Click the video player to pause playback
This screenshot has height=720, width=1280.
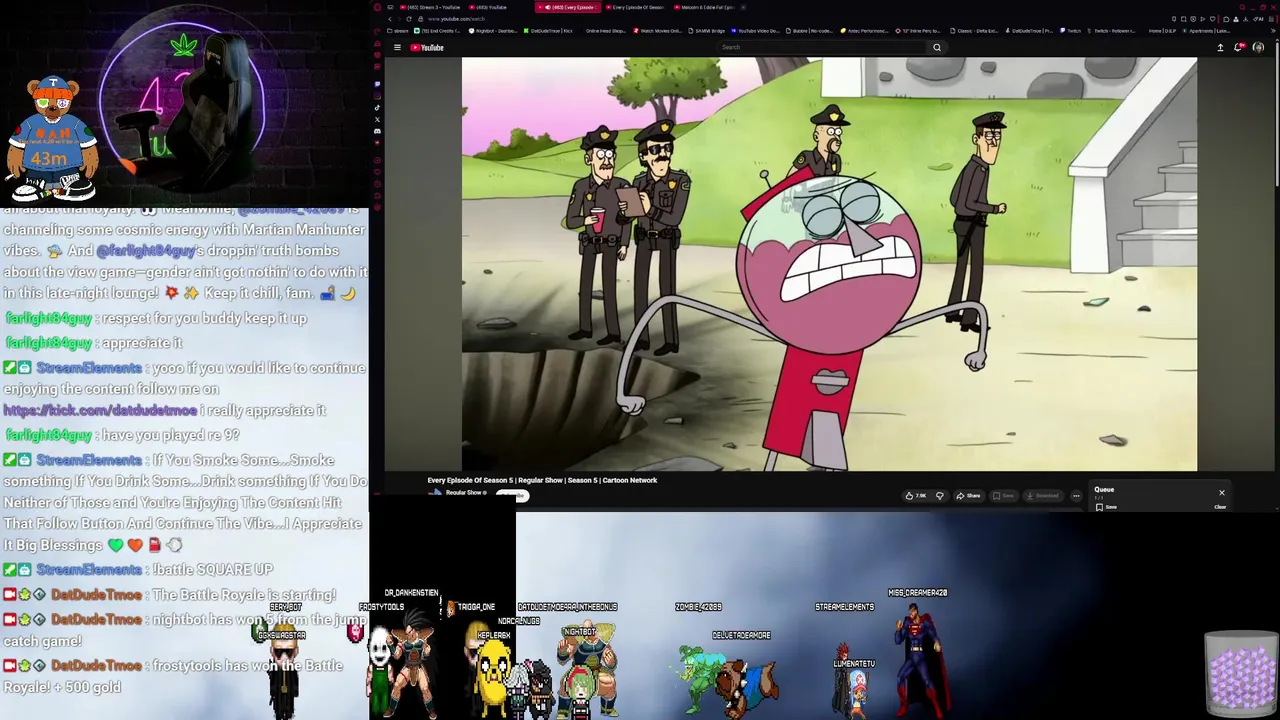pos(829,264)
